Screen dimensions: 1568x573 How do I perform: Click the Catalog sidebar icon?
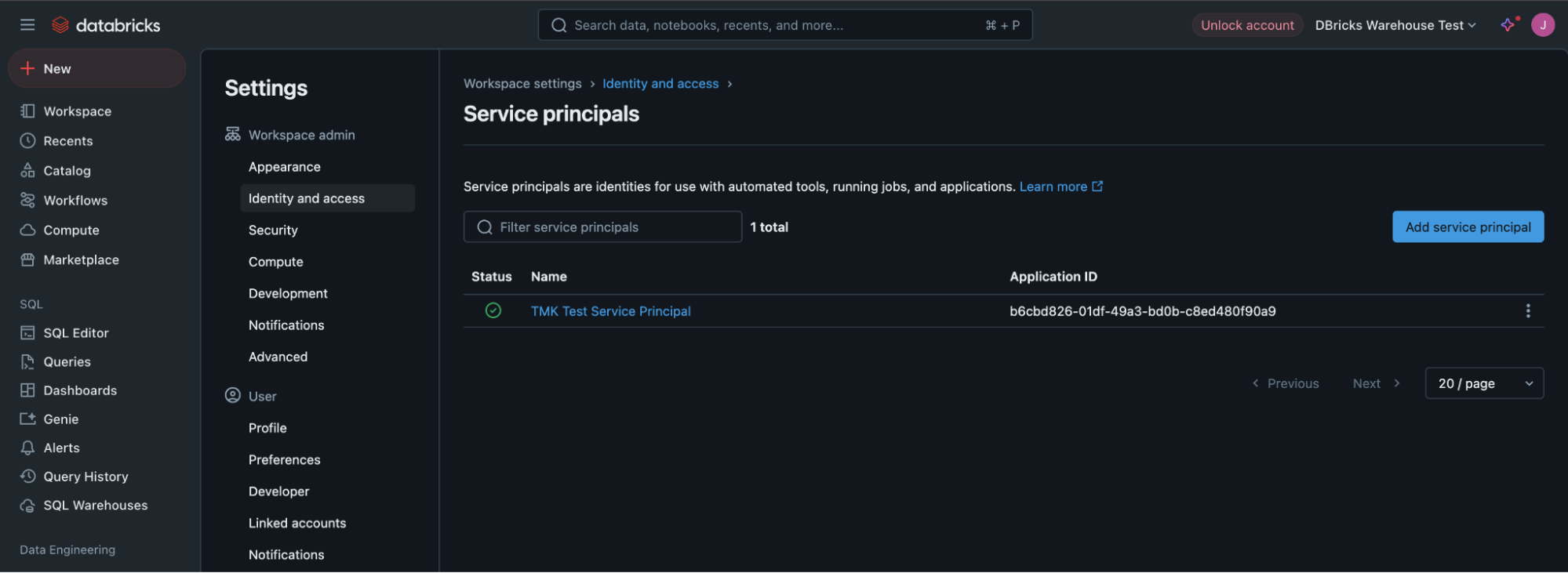point(27,171)
